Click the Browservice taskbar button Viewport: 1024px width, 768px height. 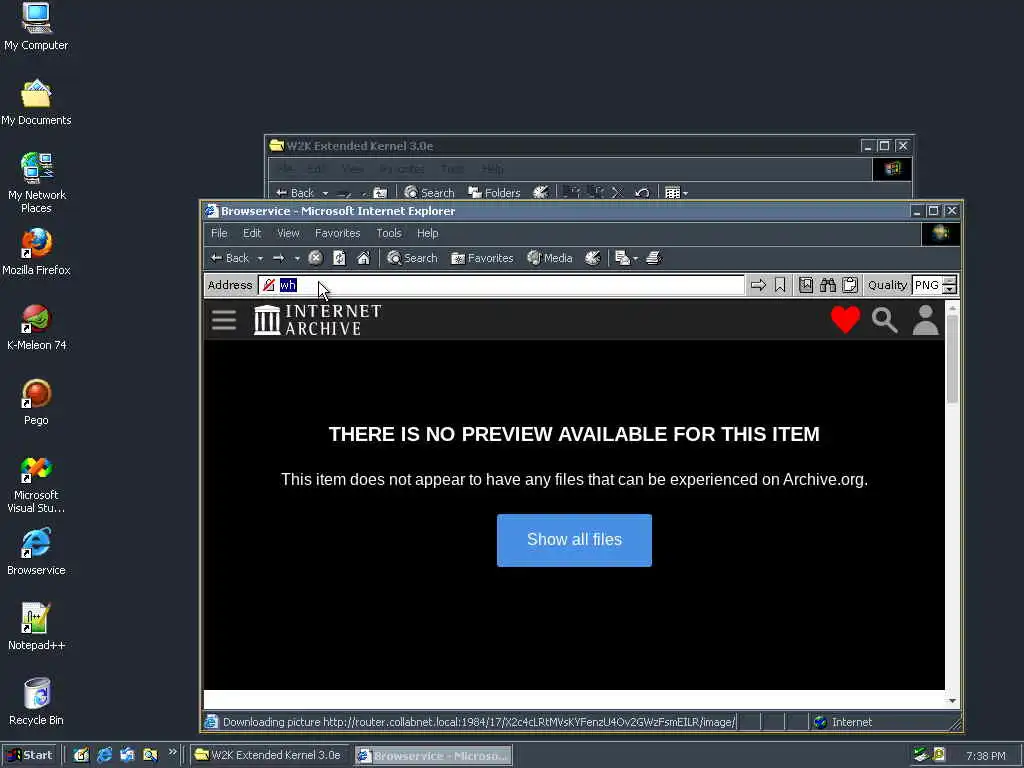tap(434, 756)
